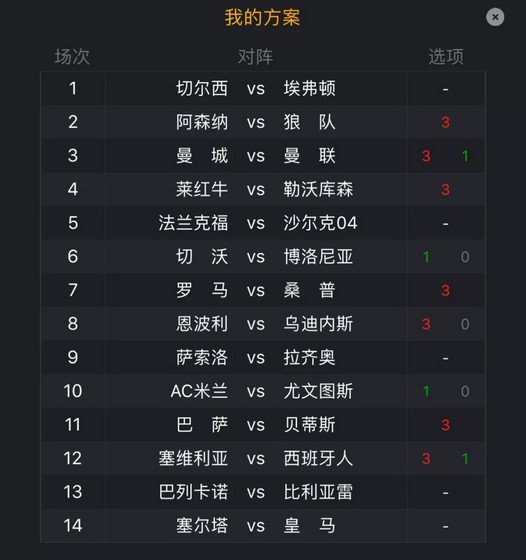Toggle the green 1 option for 曼城 vs 曼联

point(465,156)
